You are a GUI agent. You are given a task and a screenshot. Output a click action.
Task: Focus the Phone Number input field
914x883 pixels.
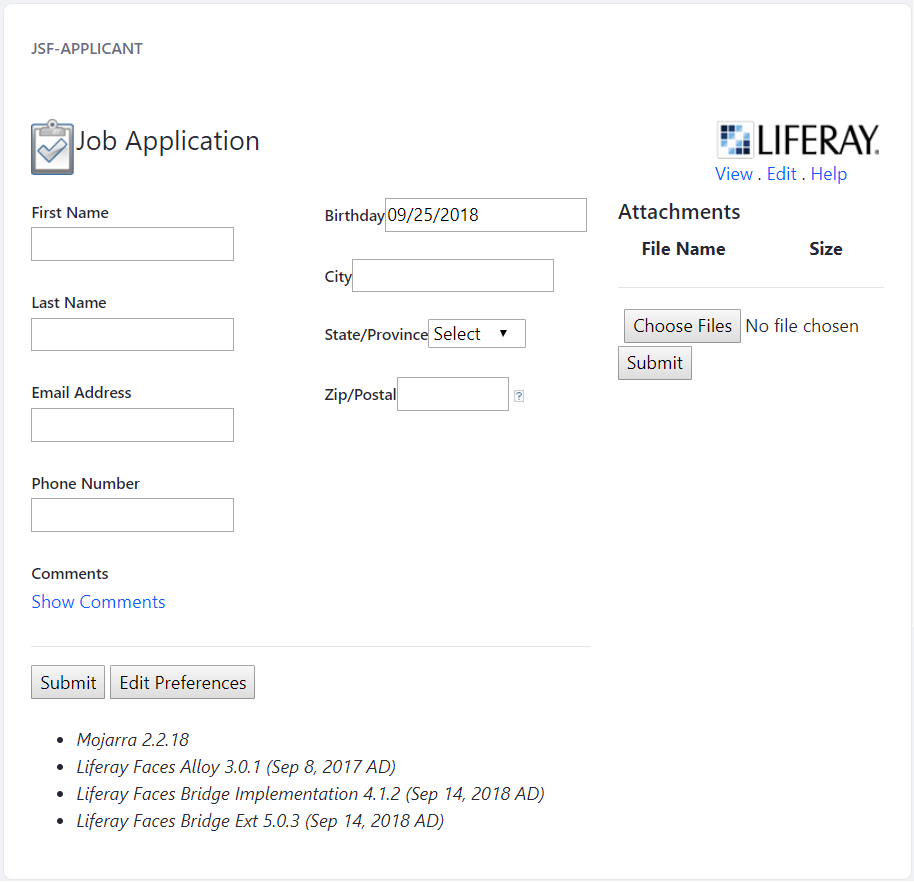pyautogui.click(x=132, y=515)
